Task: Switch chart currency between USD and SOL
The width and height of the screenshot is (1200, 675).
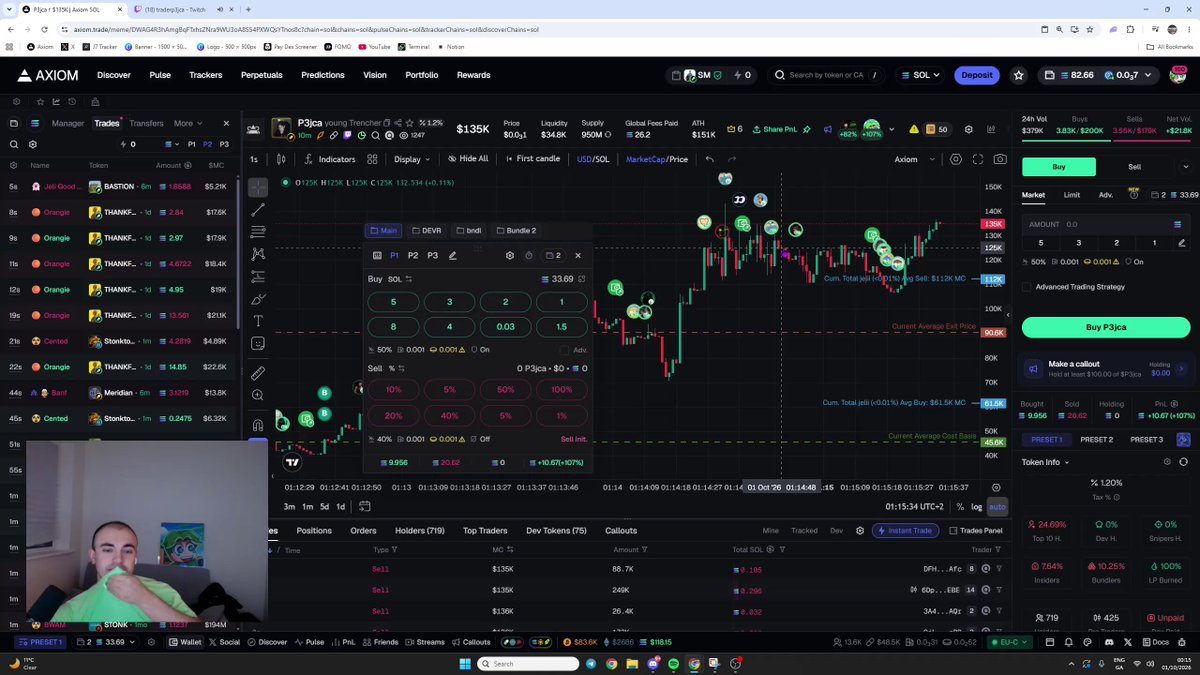Action: (592, 159)
